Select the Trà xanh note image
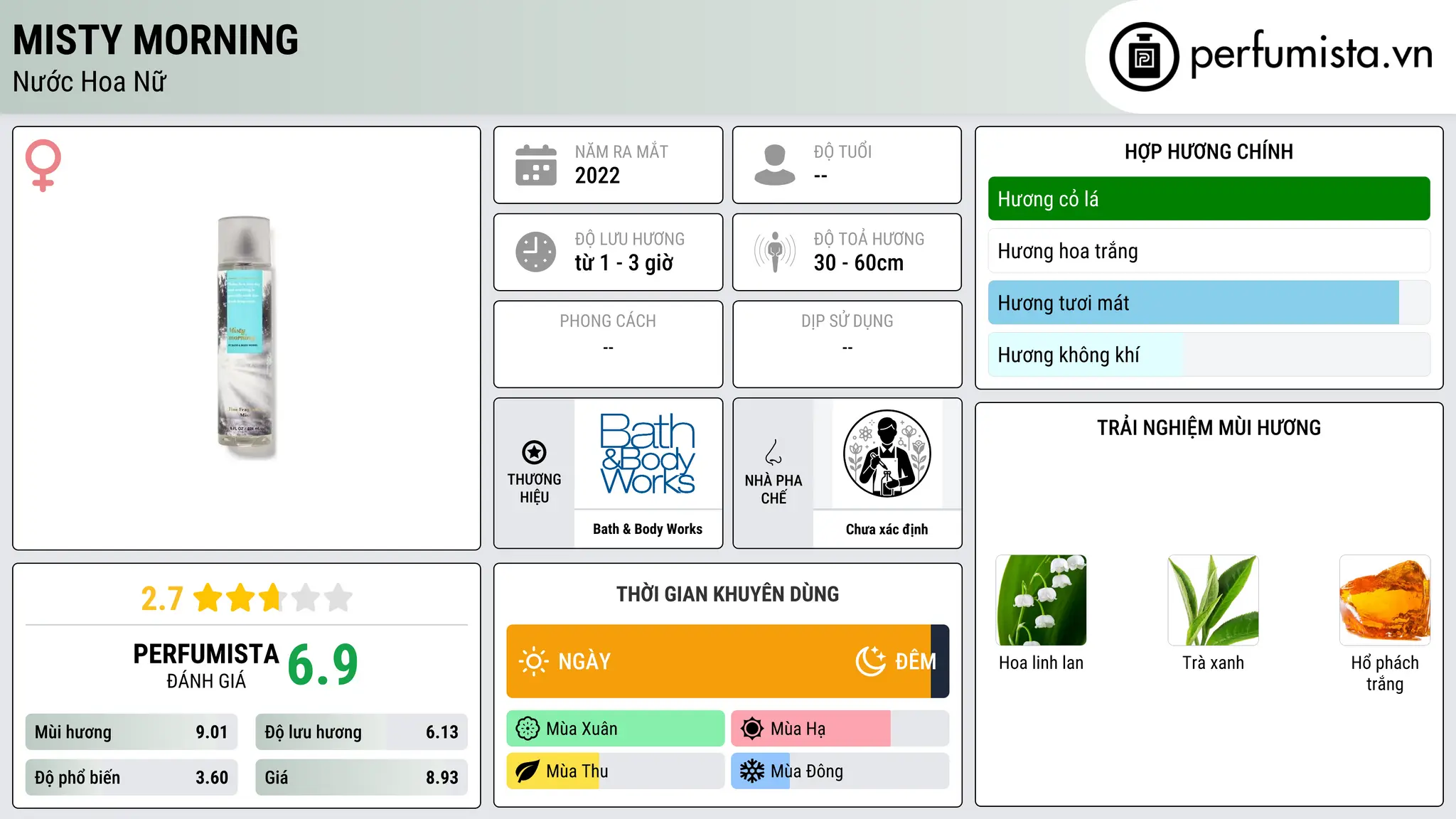Image resolution: width=1456 pixels, height=819 pixels. click(1214, 600)
